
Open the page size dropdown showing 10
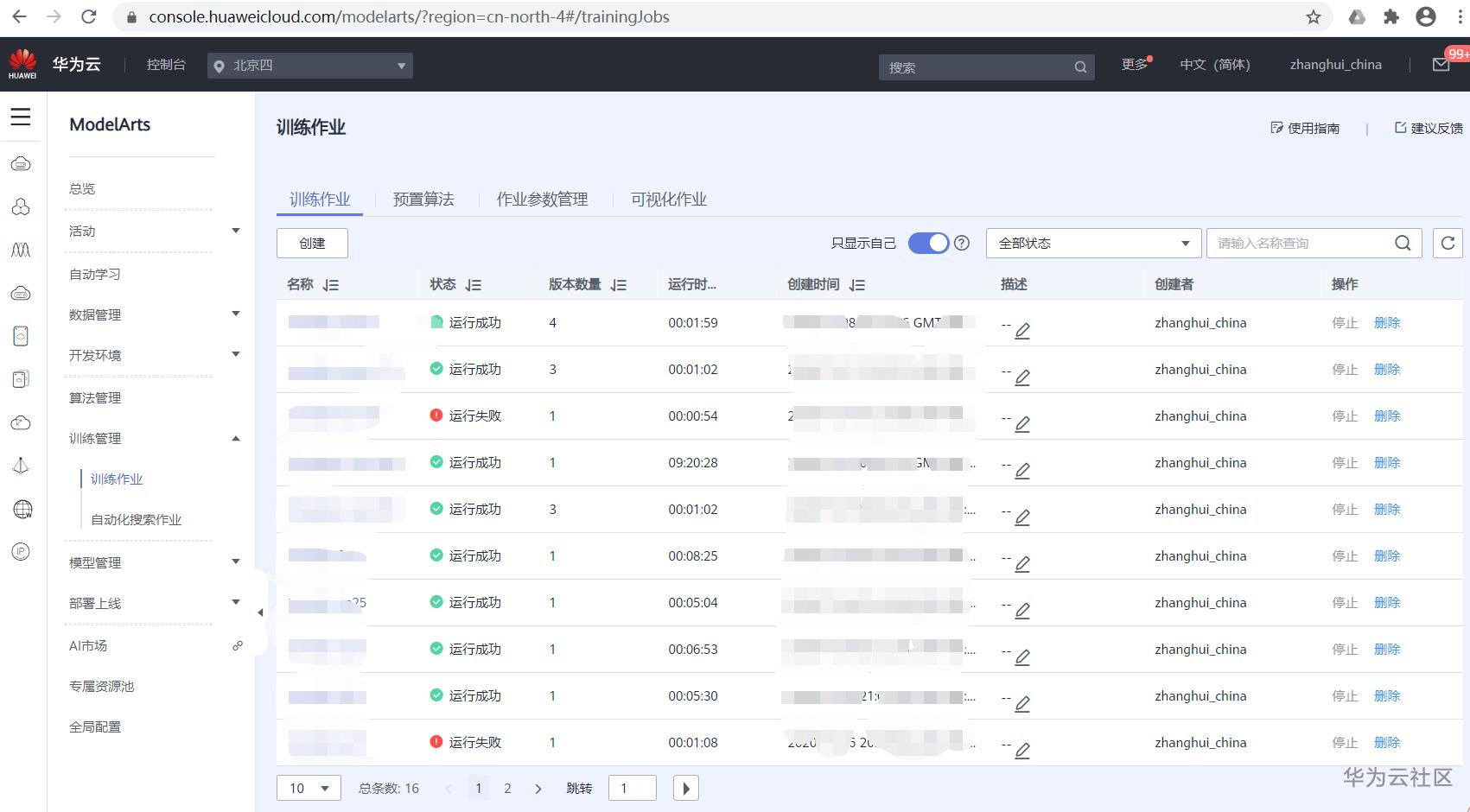[x=309, y=788]
